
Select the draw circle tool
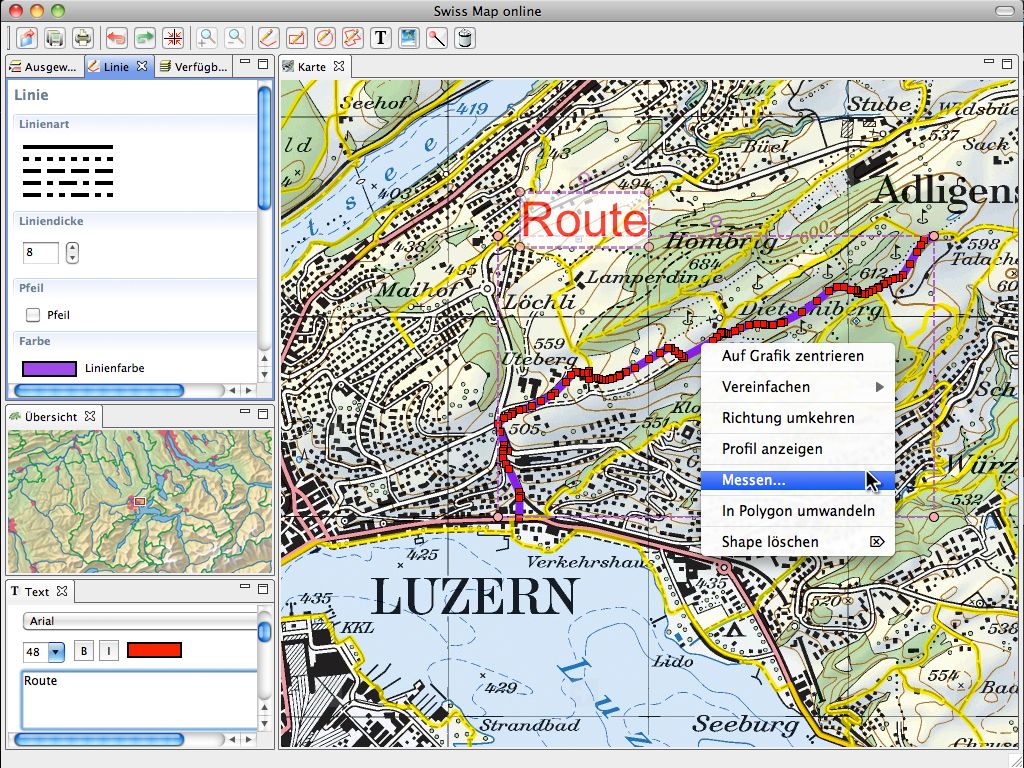(325, 38)
